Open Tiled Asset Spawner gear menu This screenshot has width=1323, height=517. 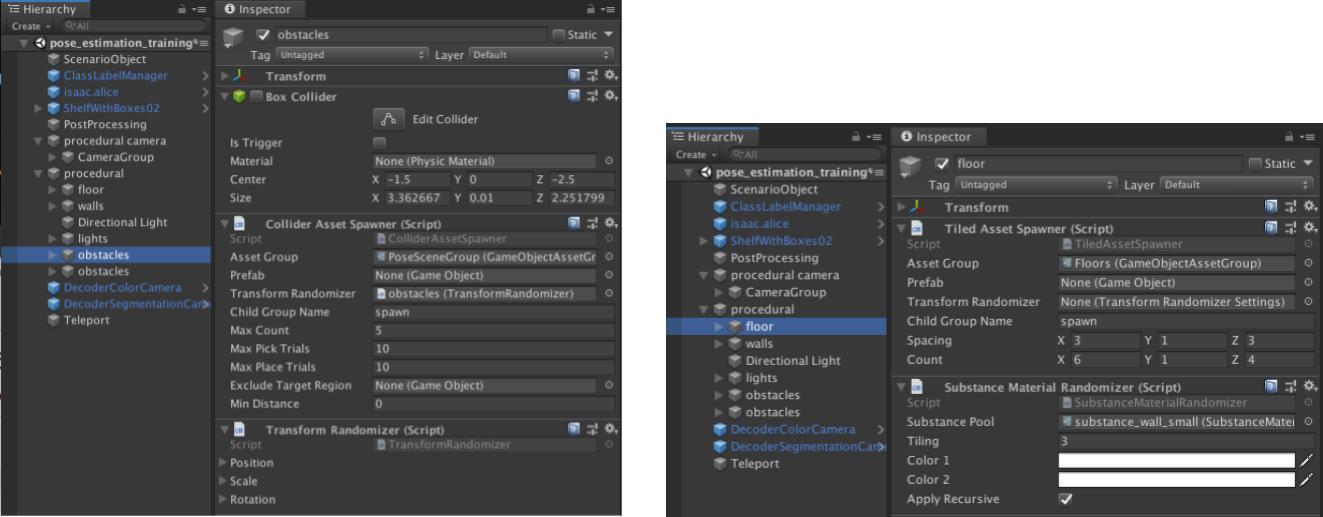[x=1308, y=229]
